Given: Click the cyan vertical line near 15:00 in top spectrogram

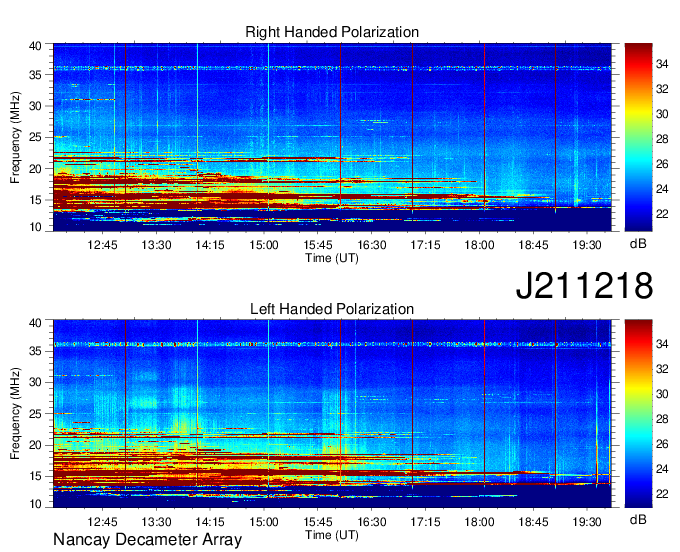Looking at the screenshot, I should pyautogui.click(x=268, y=127).
